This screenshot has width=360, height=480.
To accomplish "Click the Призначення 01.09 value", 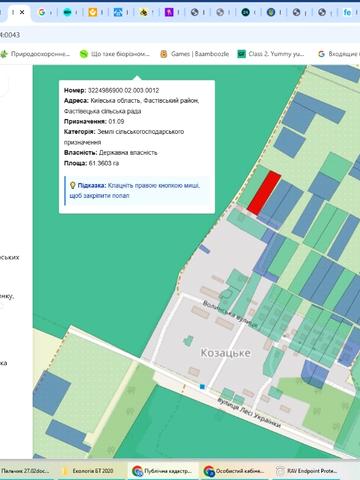I will tap(116, 121).
